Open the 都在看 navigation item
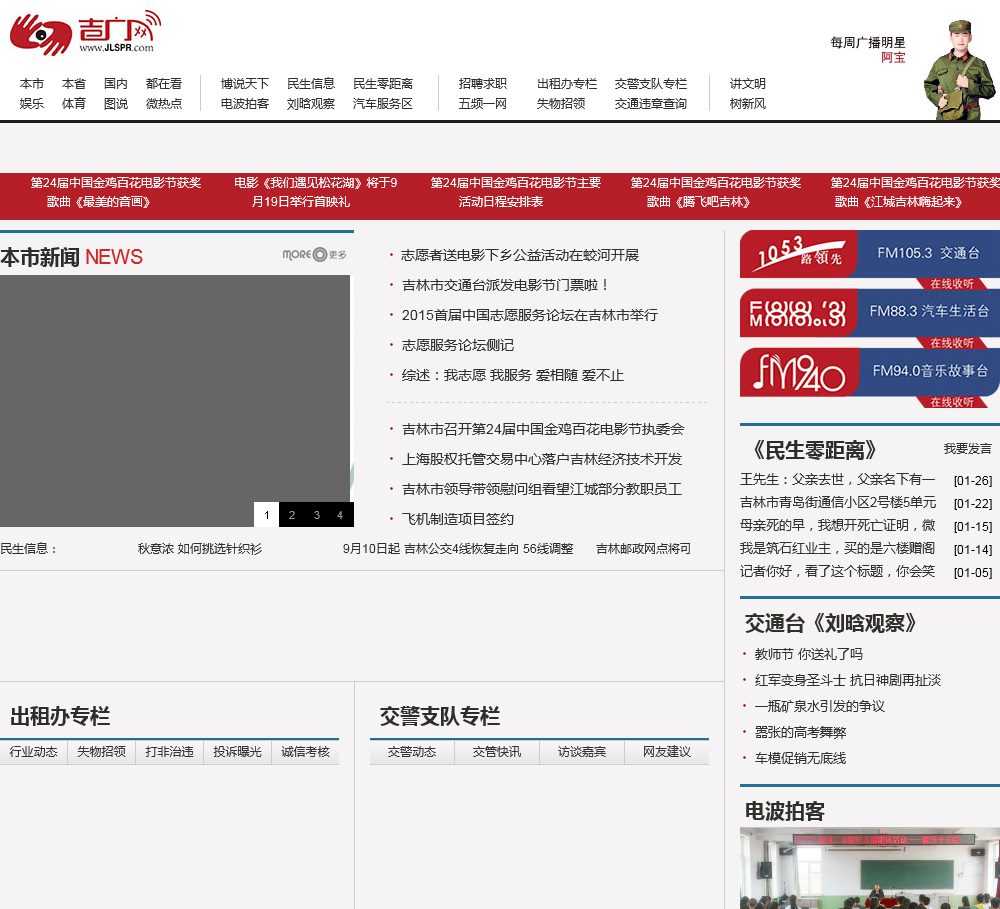This screenshot has height=909, width=1000. [x=164, y=84]
